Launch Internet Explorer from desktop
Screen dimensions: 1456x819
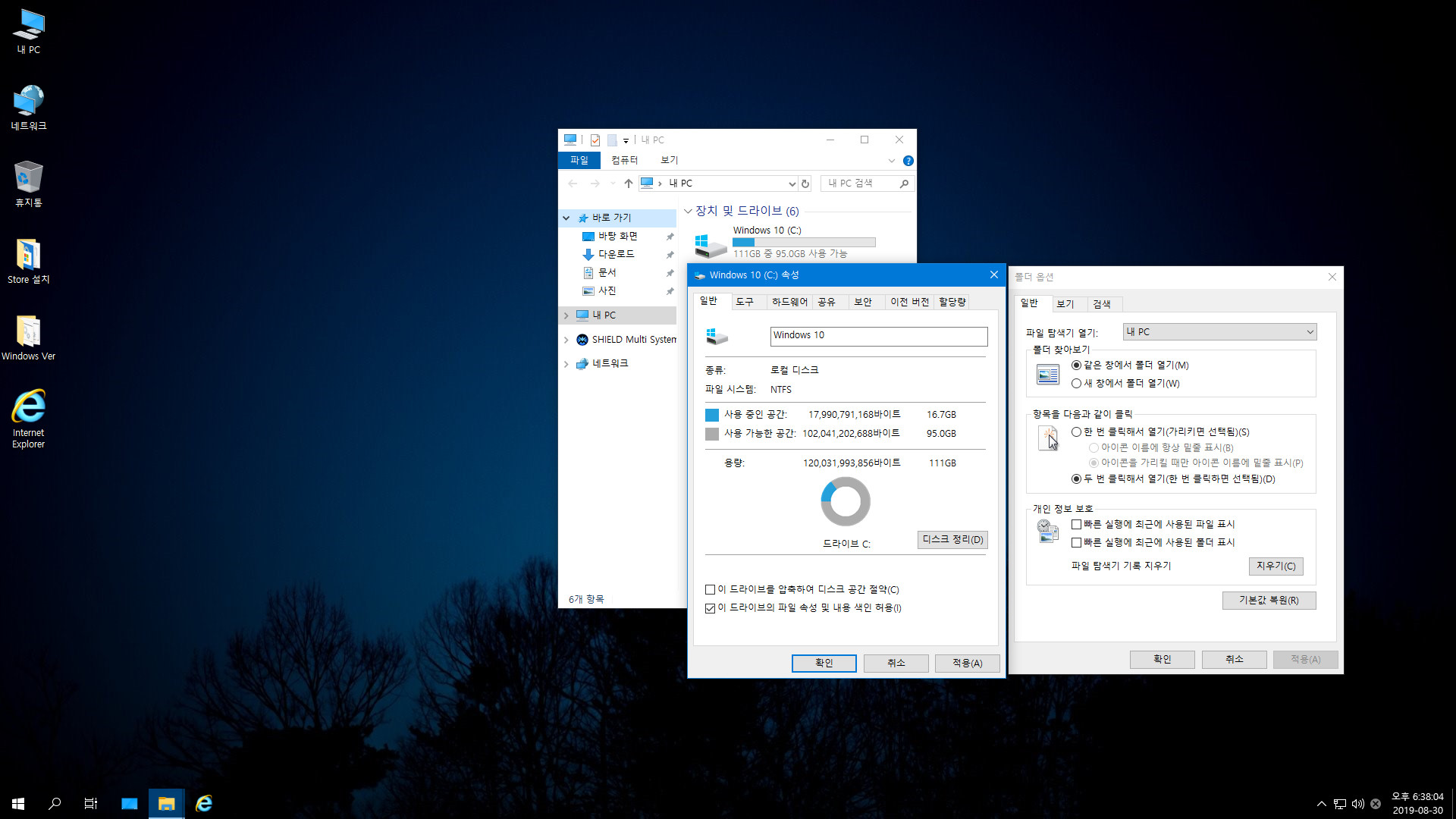pyautogui.click(x=29, y=419)
